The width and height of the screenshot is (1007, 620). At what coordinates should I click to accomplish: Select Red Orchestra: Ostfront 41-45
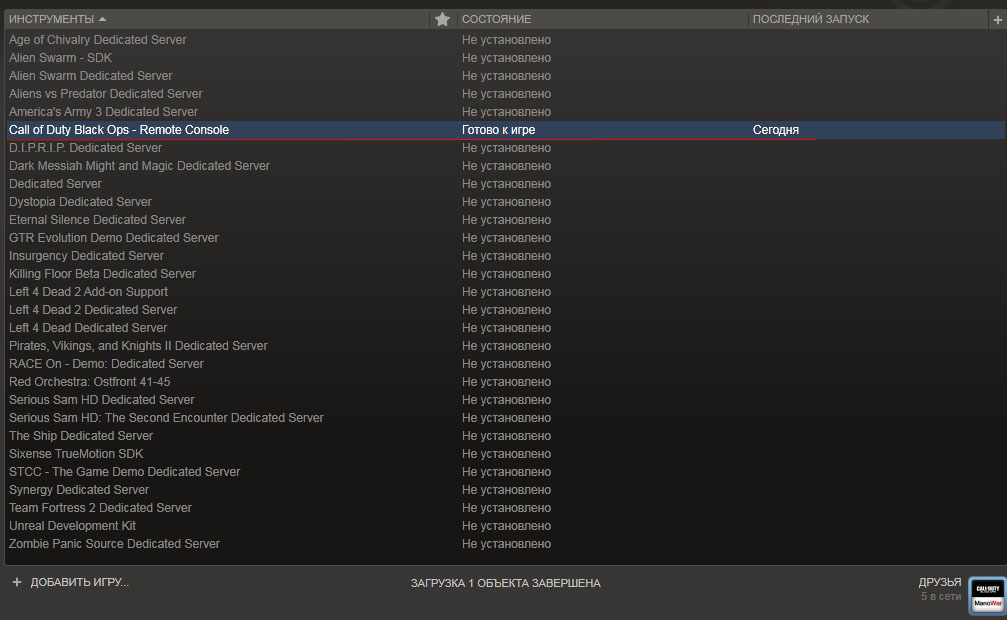click(x=89, y=382)
